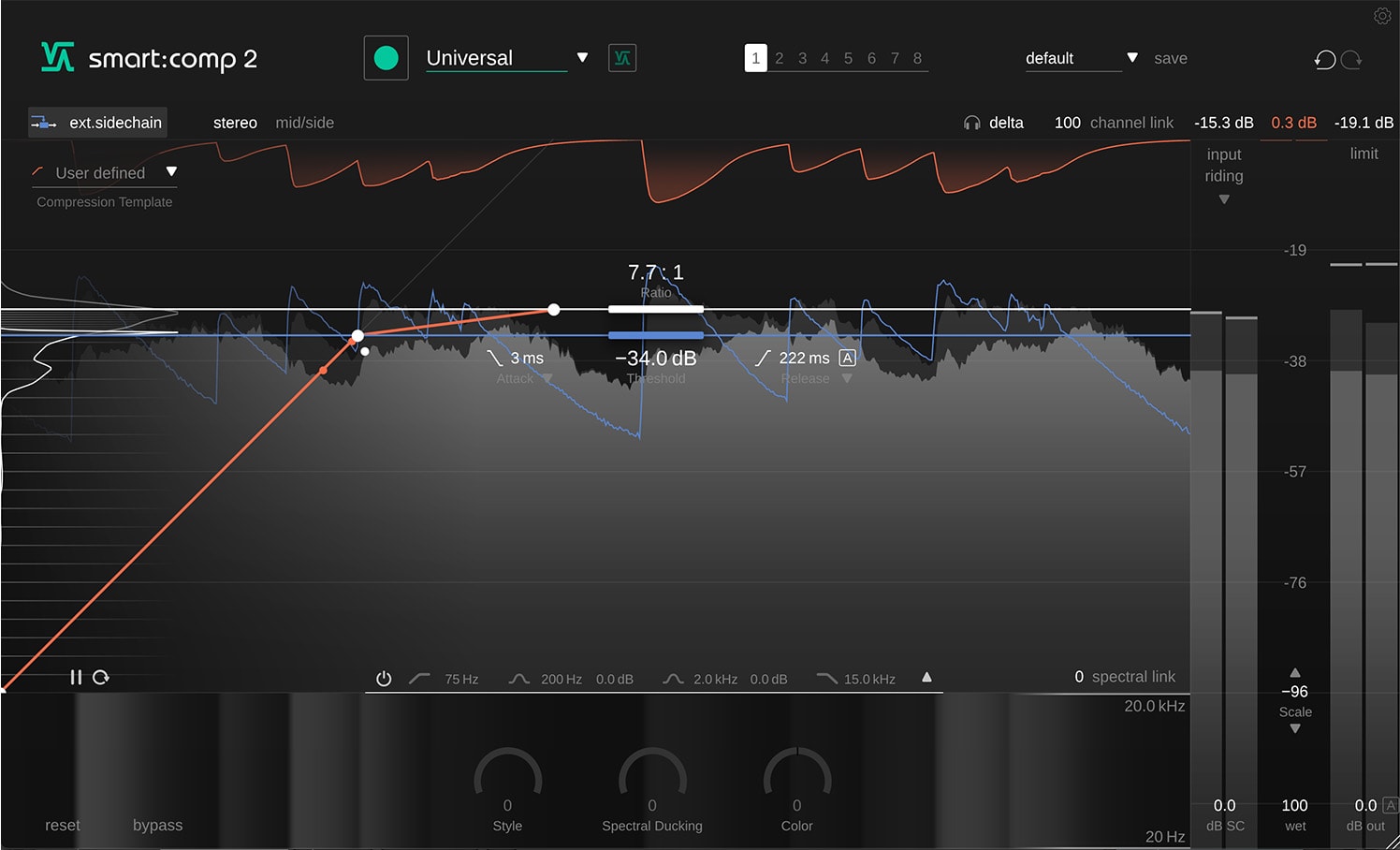This screenshot has height=850, width=1400.
Task: Click the -34.0 dB threshold value
Action: (x=655, y=359)
